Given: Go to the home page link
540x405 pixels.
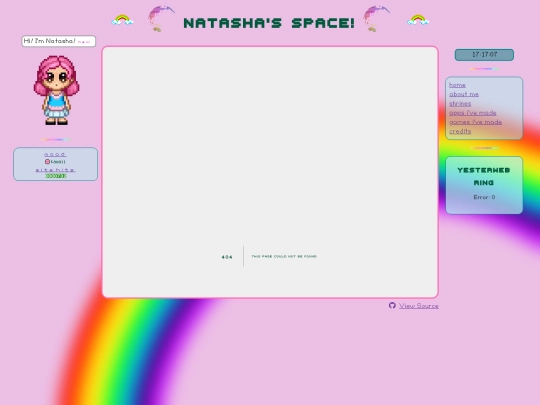Looking at the screenshot, I should pyautogui.click(x=457, y=85).
